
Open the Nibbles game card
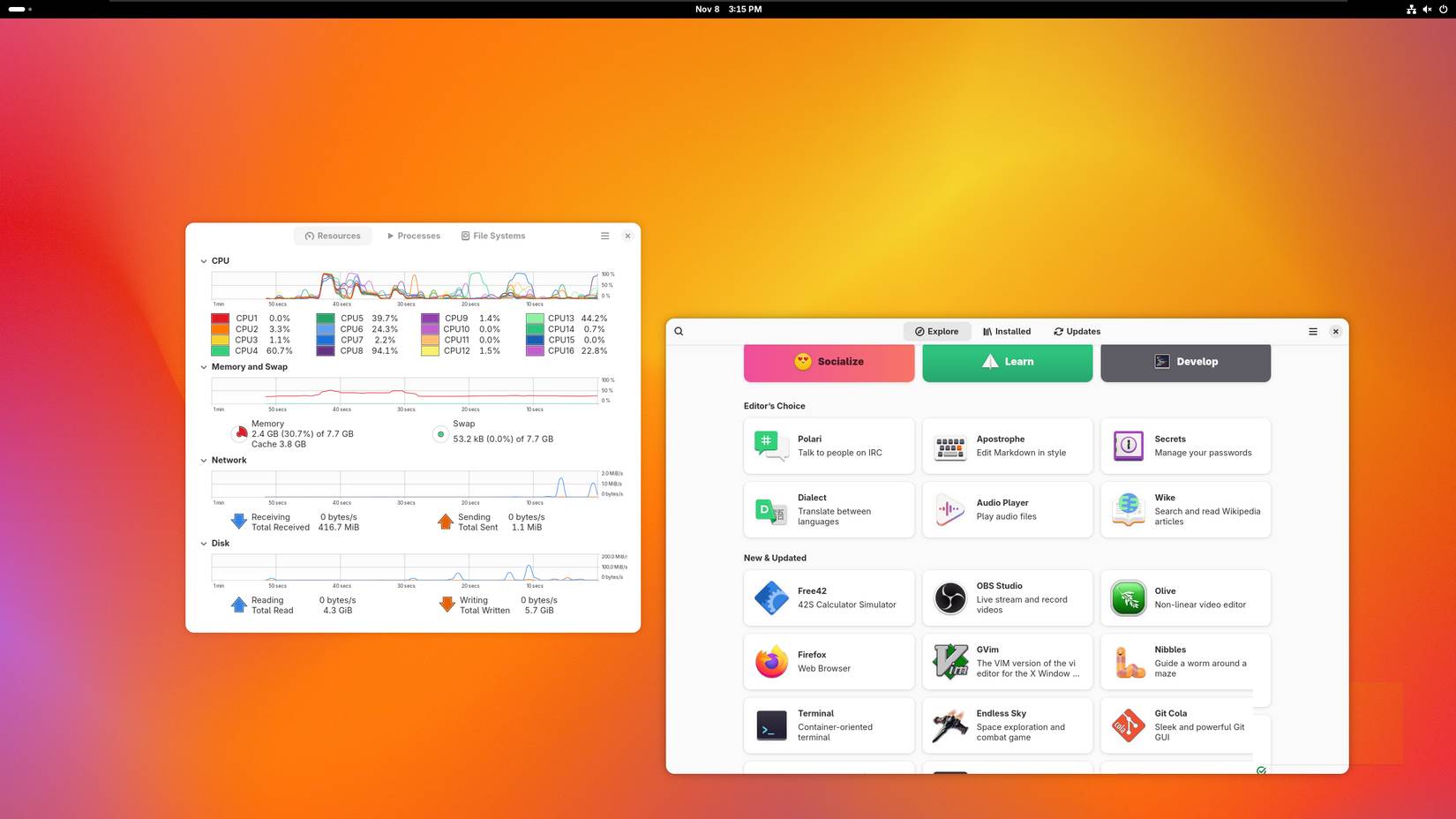[x=1185, y=661]
